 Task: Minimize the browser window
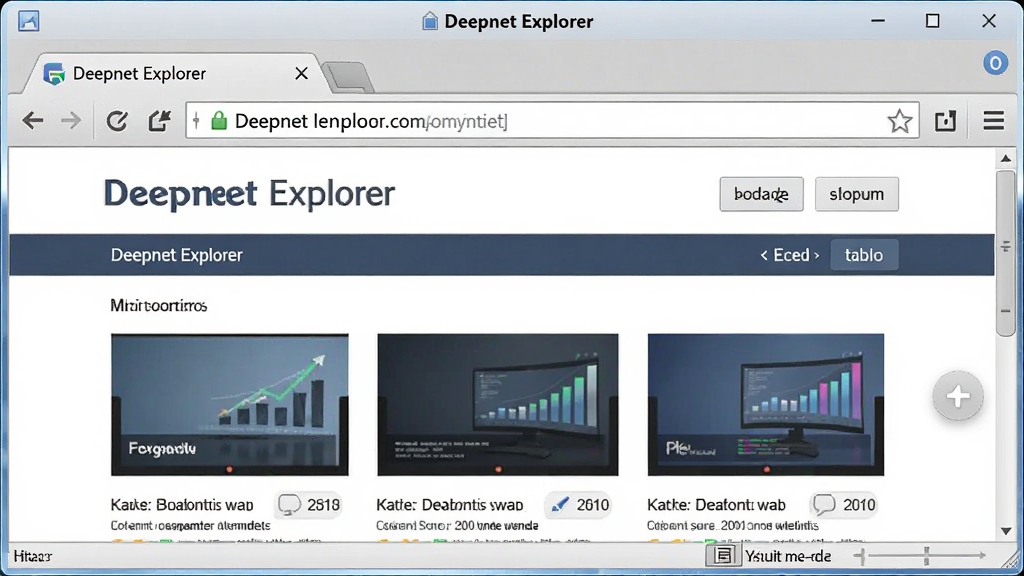click(x=878, y=21)
